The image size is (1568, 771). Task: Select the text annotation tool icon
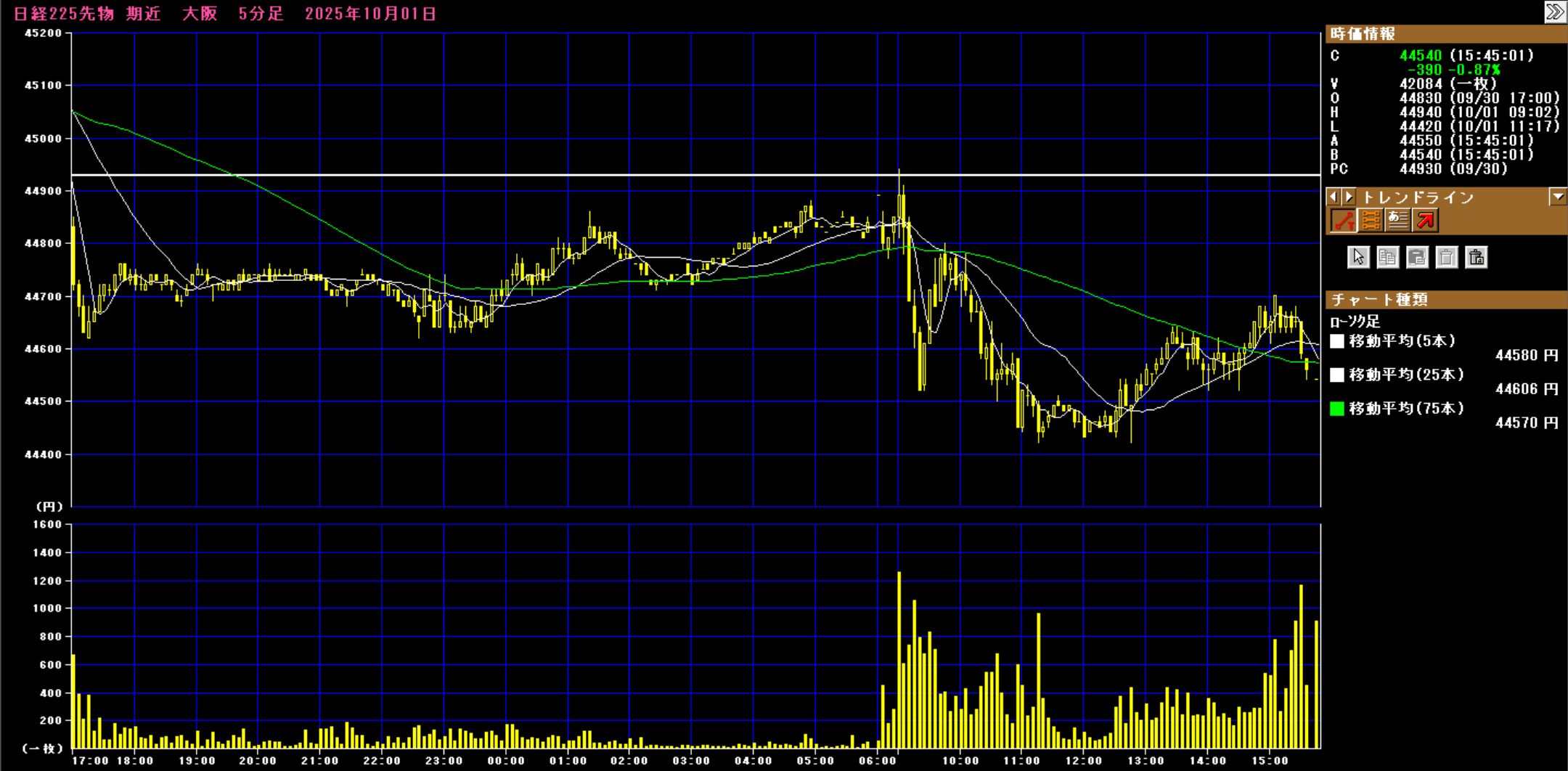point(1397,221)
